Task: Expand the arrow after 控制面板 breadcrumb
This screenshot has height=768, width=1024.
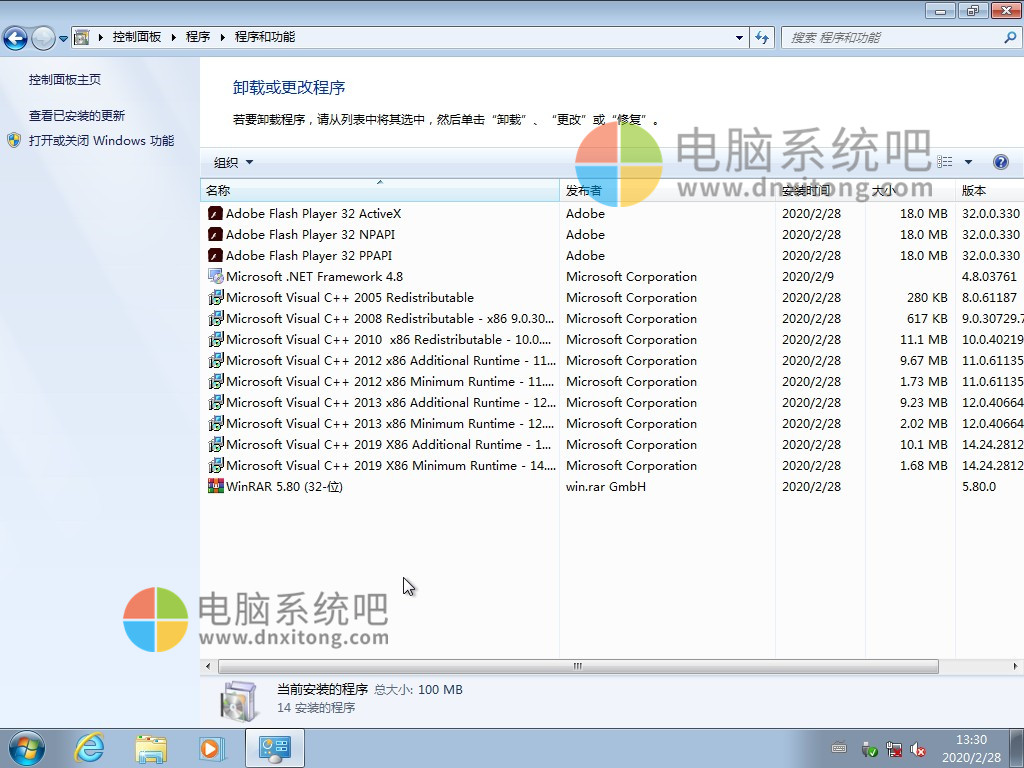Action: [173, 37]
